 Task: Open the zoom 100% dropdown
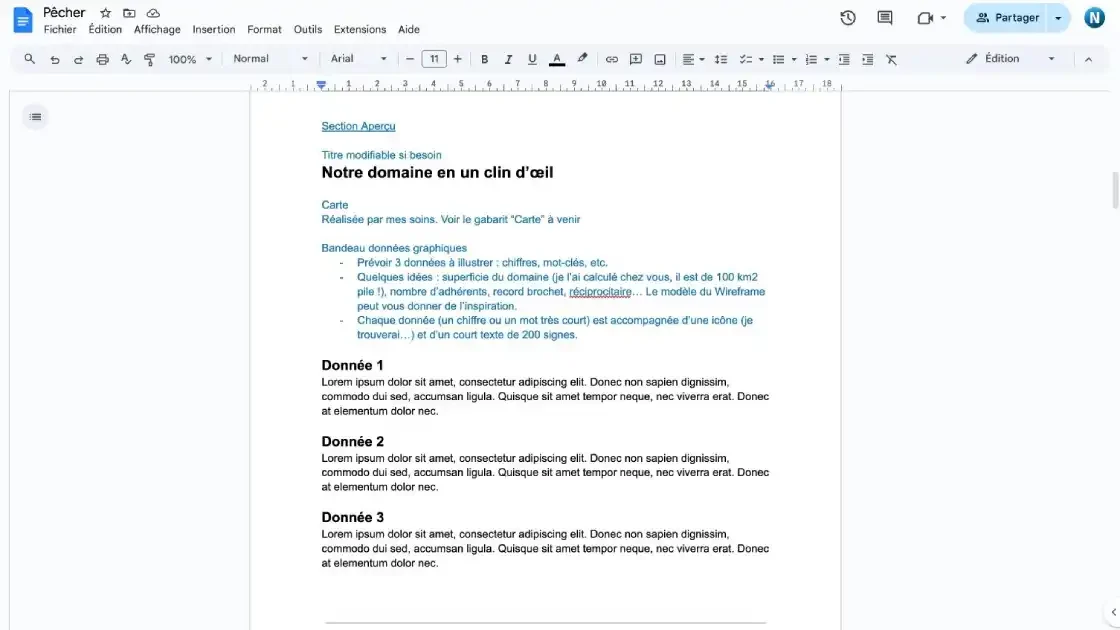coord(190,59)
